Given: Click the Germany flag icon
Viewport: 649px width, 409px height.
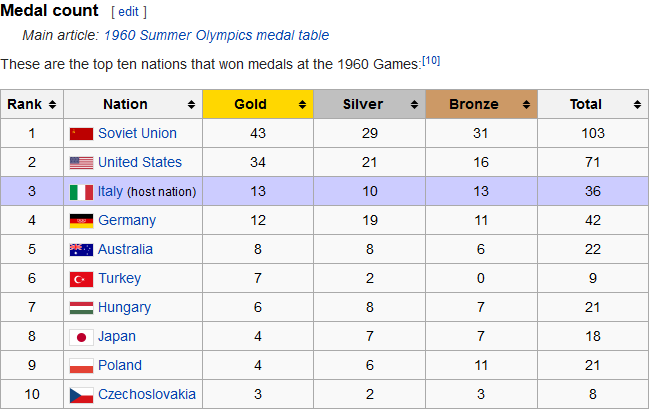Looking at the screenshot, I should point(81,221).
